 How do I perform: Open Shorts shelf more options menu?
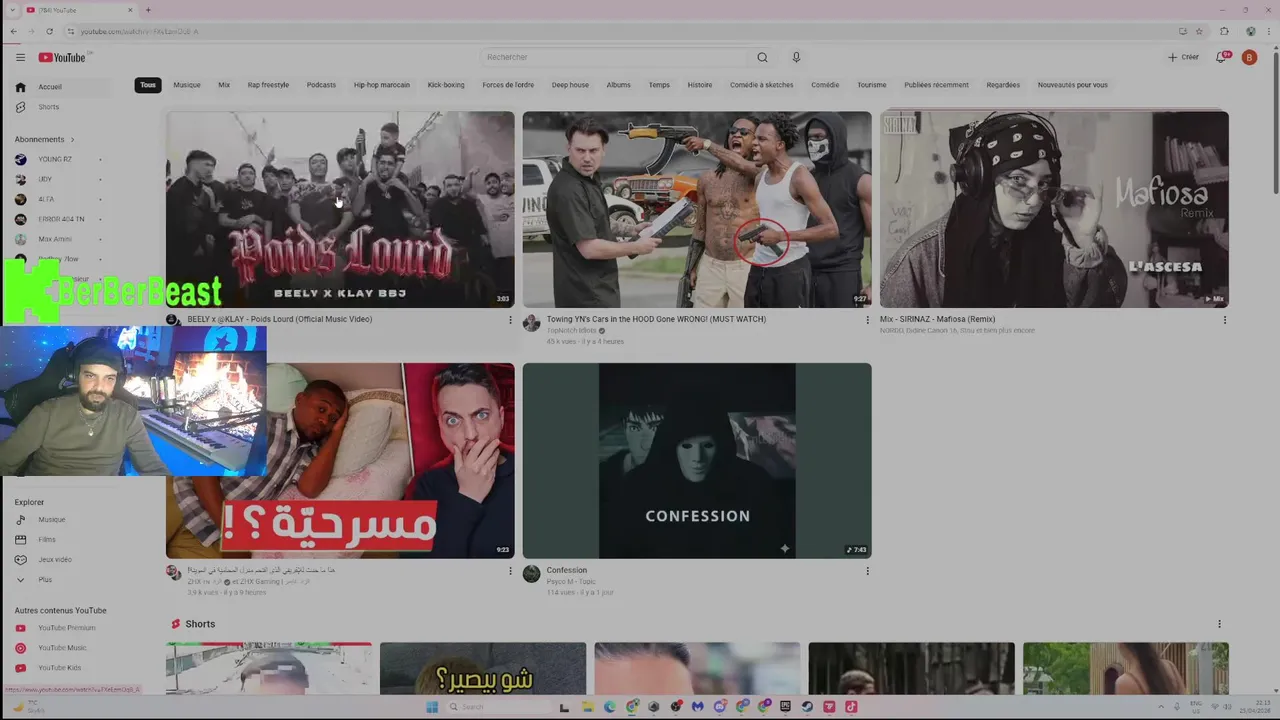1219,624
